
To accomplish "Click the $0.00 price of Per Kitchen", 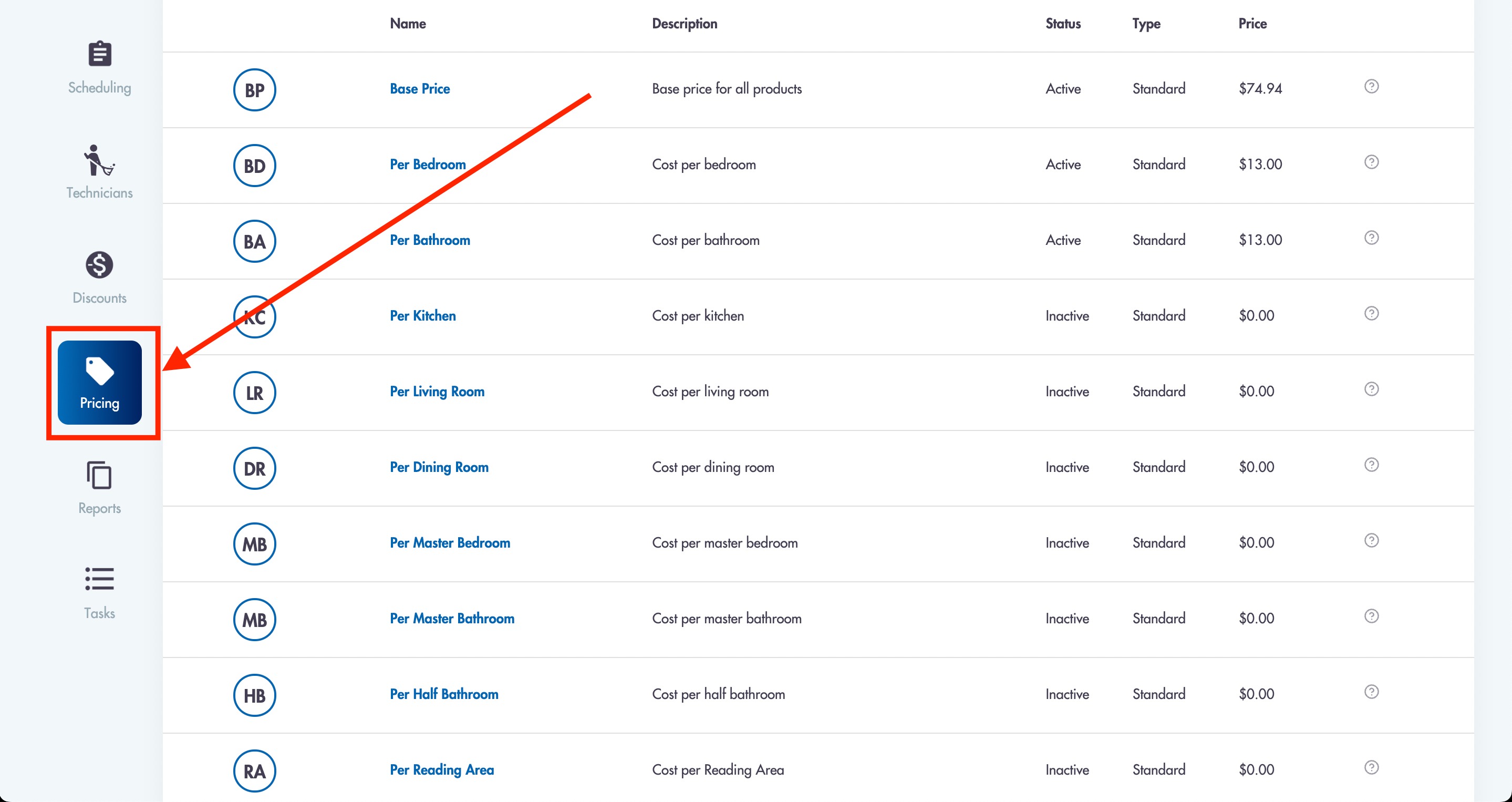I will [1256, 316].
